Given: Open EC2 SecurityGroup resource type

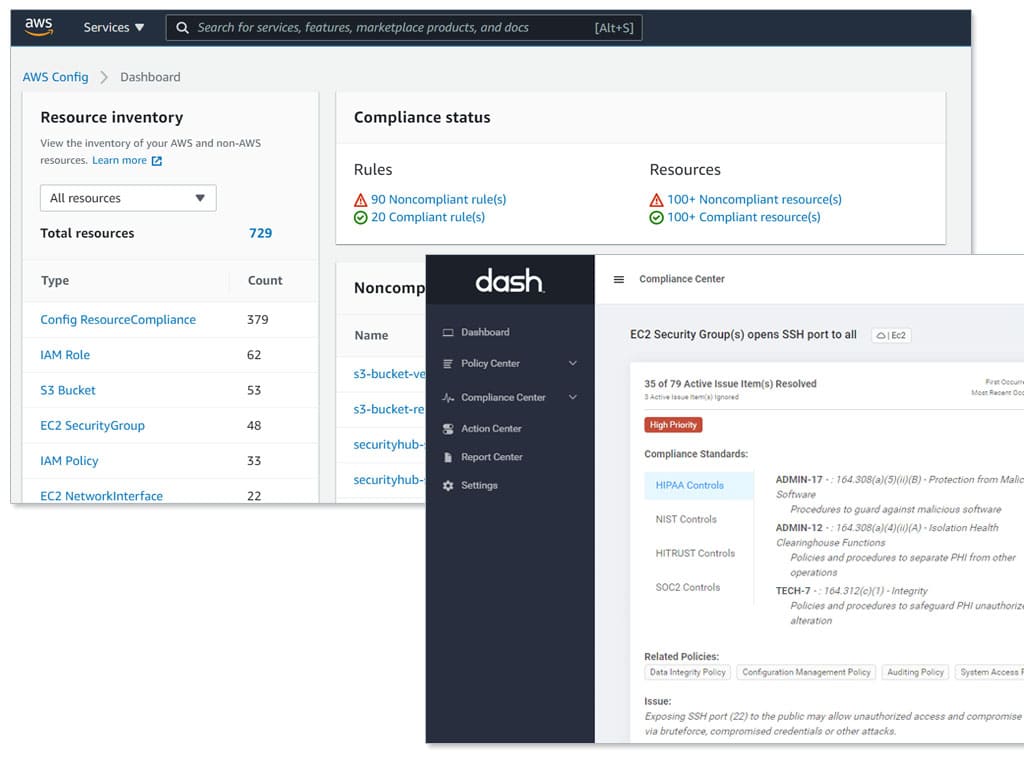Looking at the screenshot, I should 93,425.
